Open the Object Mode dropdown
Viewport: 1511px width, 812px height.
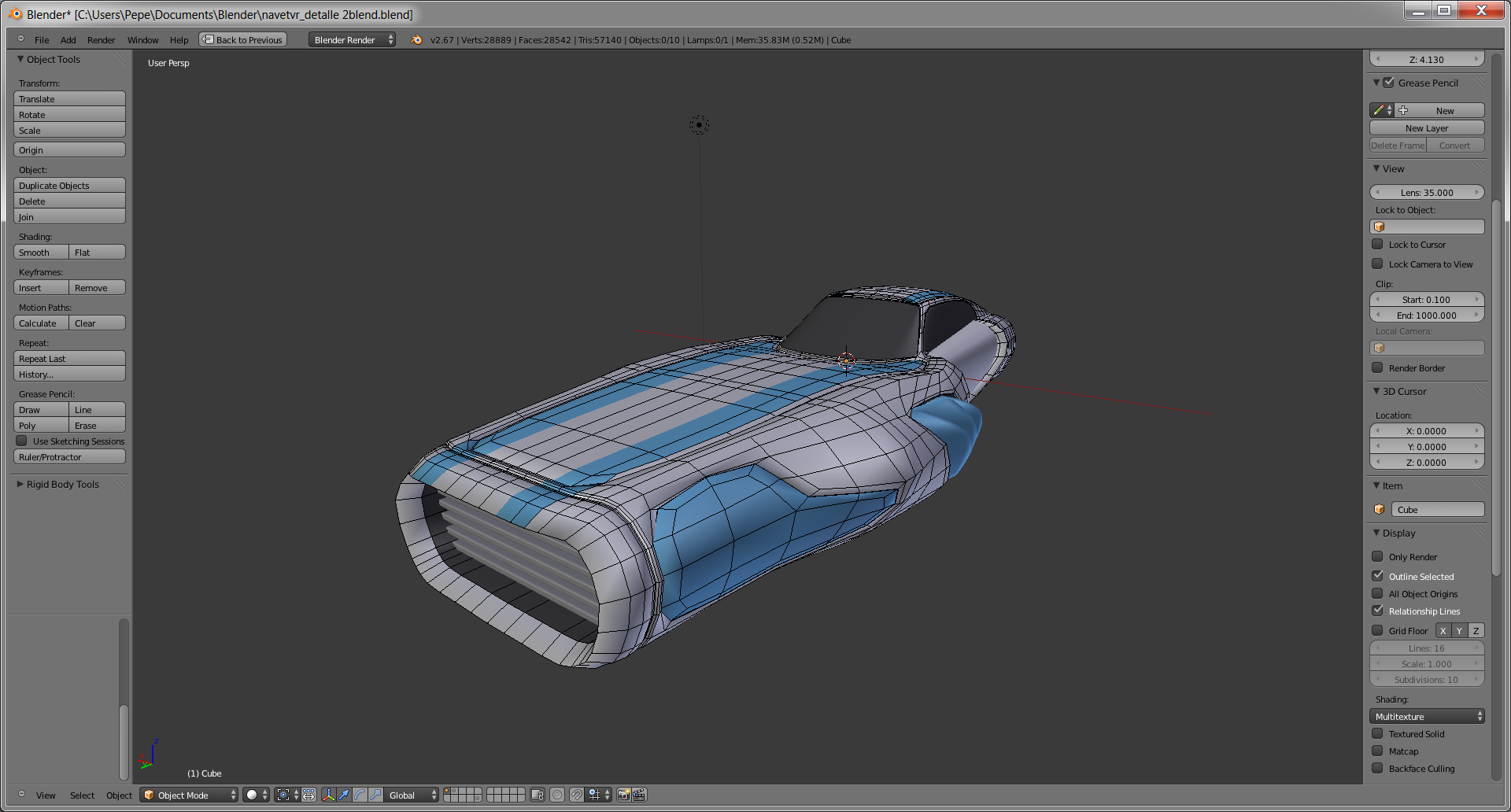click(189, 795)
